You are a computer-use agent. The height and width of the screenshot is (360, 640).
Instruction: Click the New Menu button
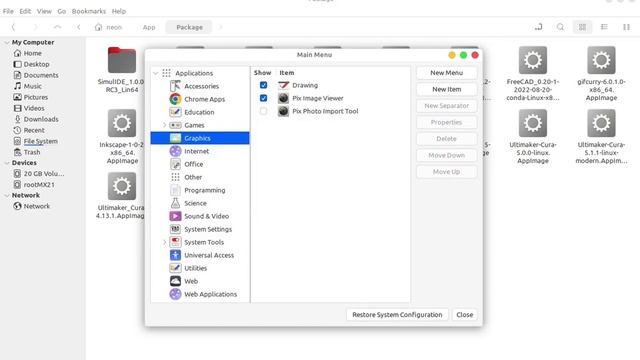[x=447, y=73]
